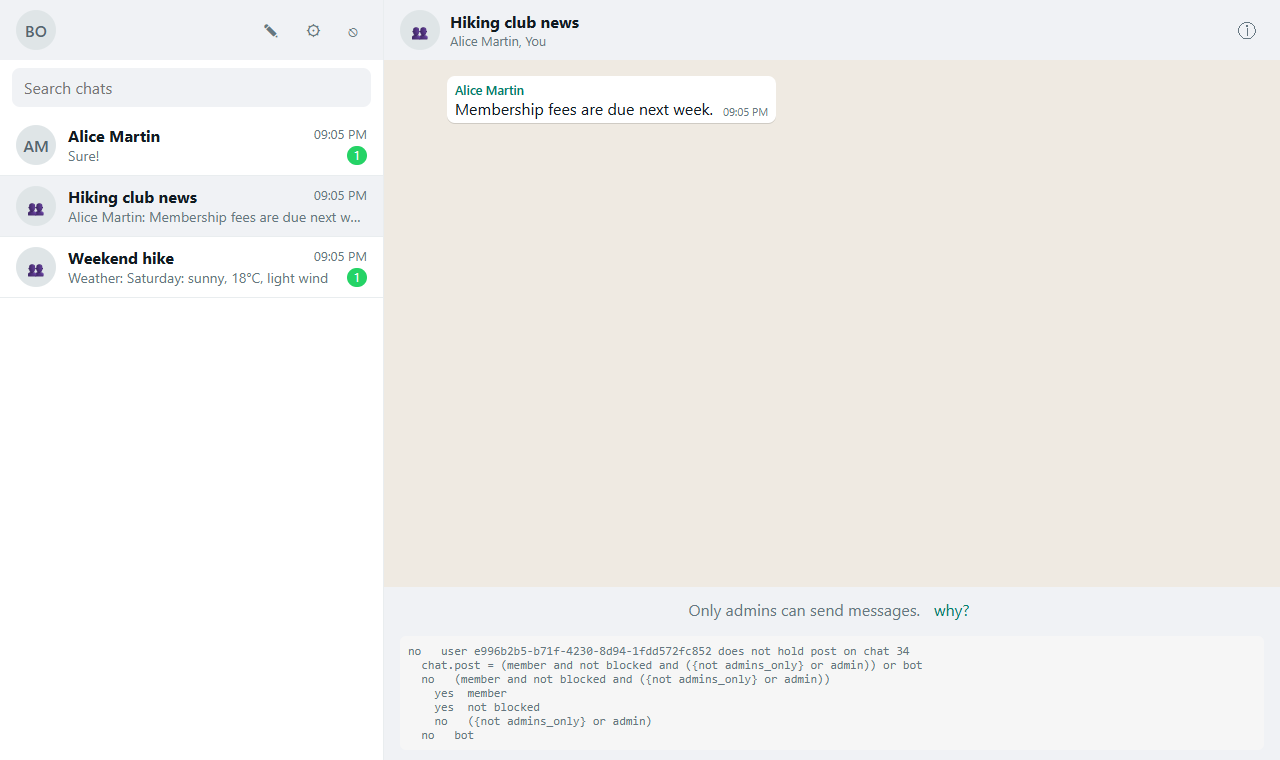Click the Hiking club news group avatar in list

pos(36,207)
